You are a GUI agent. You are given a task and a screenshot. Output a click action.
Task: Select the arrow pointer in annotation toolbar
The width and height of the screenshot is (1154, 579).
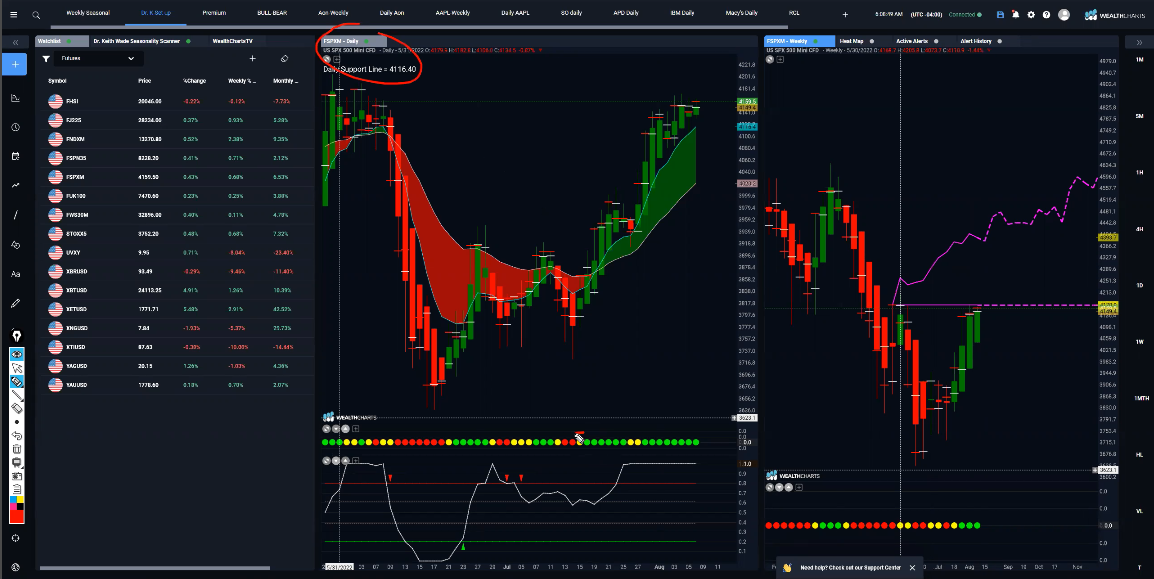[17, 368]
